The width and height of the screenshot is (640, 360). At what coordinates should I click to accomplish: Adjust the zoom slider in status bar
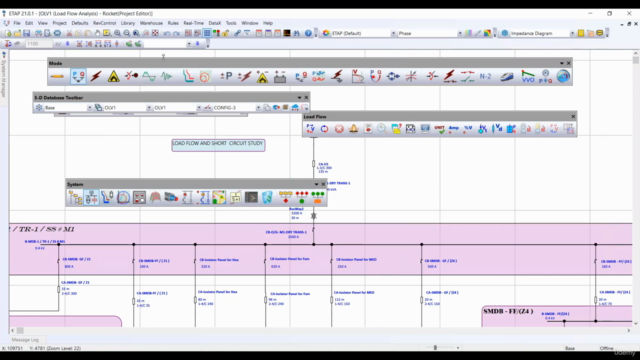point(436,348)
